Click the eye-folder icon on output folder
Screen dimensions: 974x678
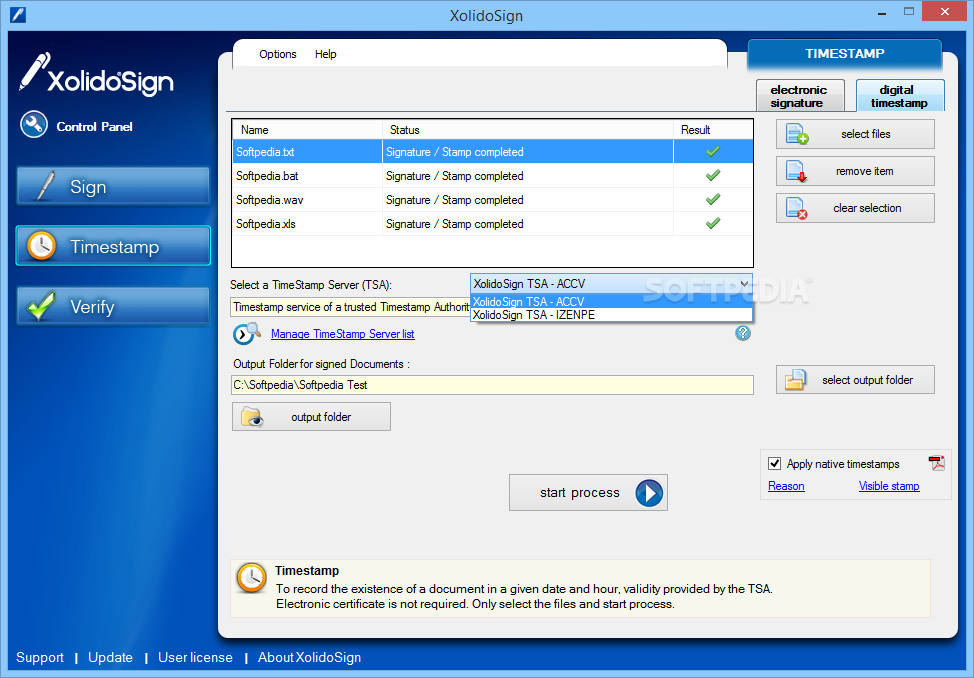[252, 416]
